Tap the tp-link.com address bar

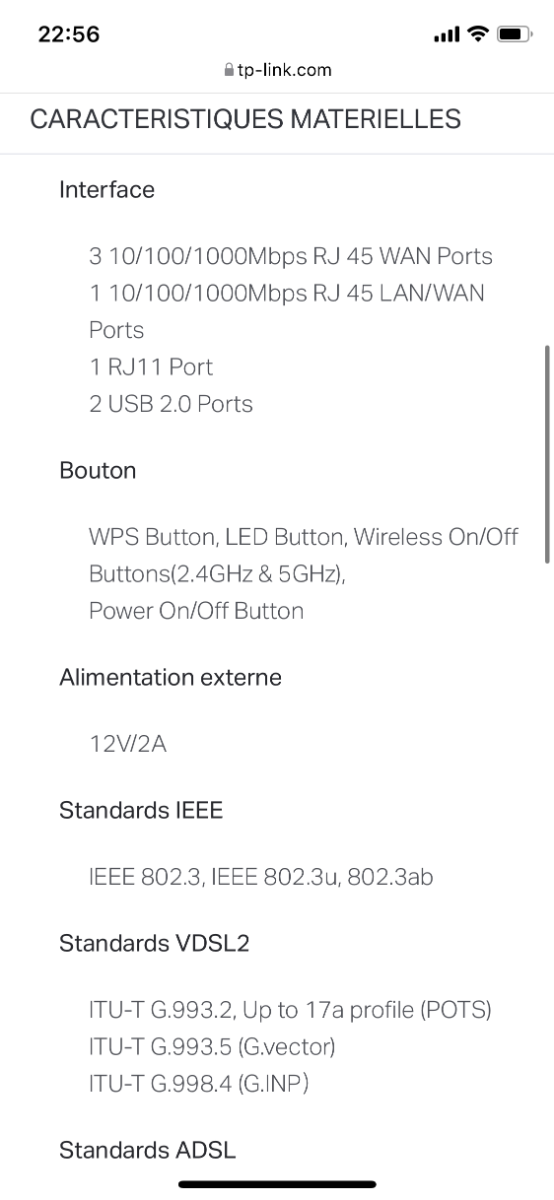[x=277, y=70]
